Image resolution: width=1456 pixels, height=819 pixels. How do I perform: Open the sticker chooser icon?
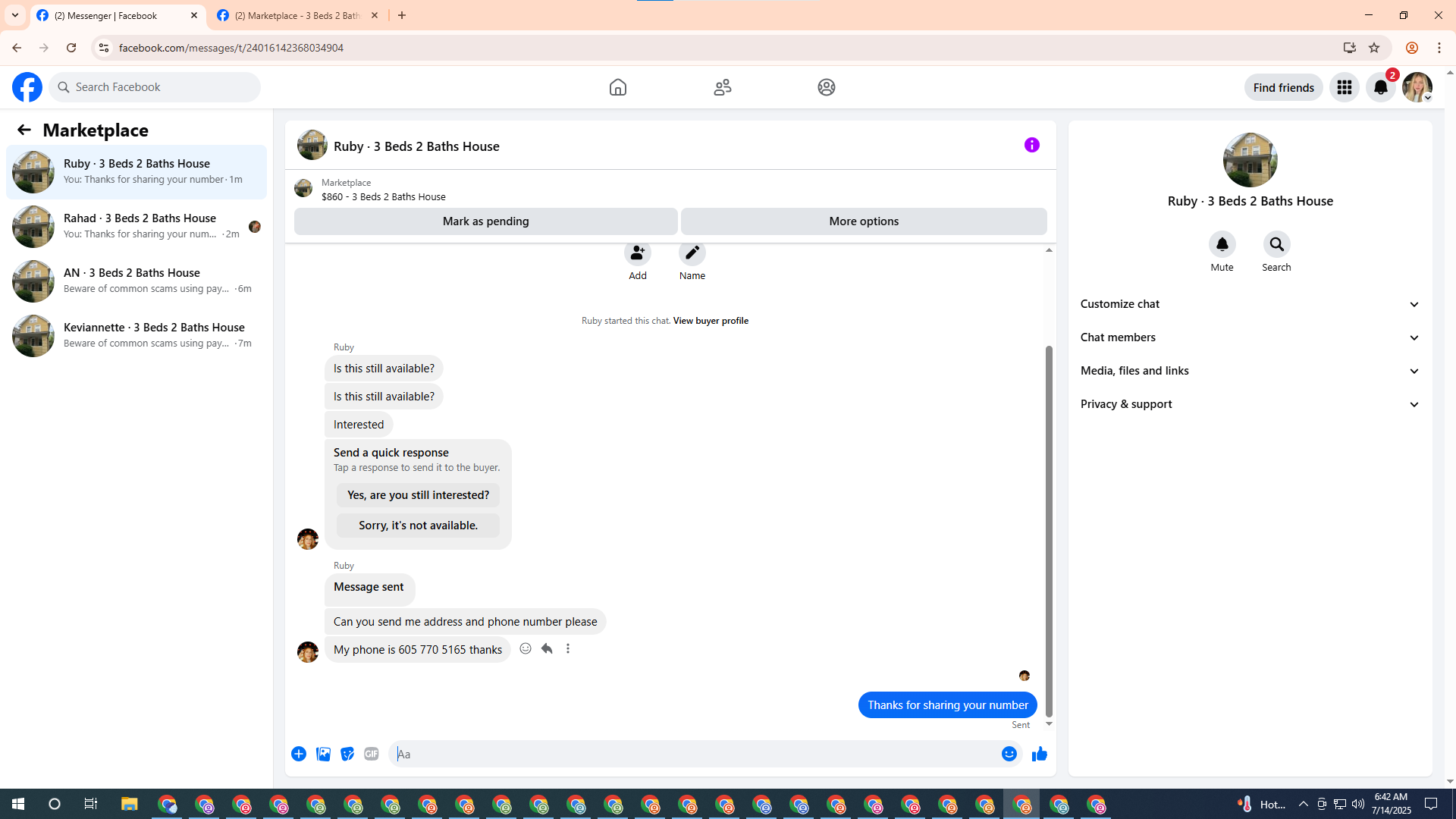[x=347, y=754]
